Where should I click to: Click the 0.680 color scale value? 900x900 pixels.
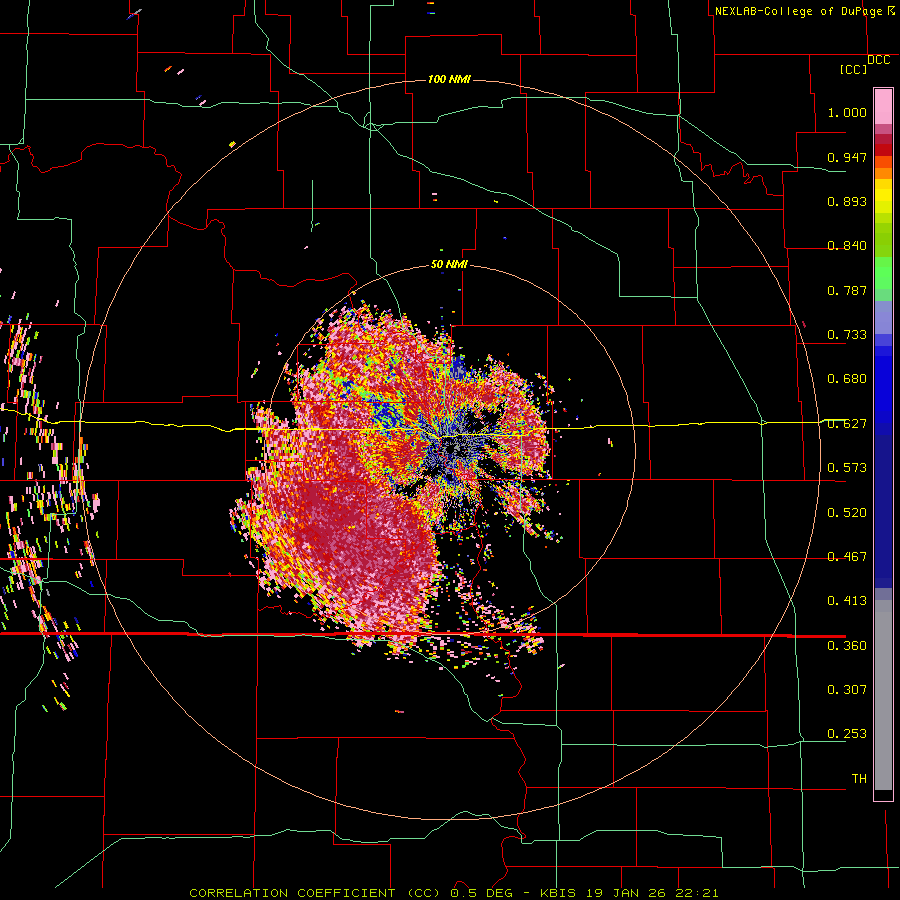[847, 379]
